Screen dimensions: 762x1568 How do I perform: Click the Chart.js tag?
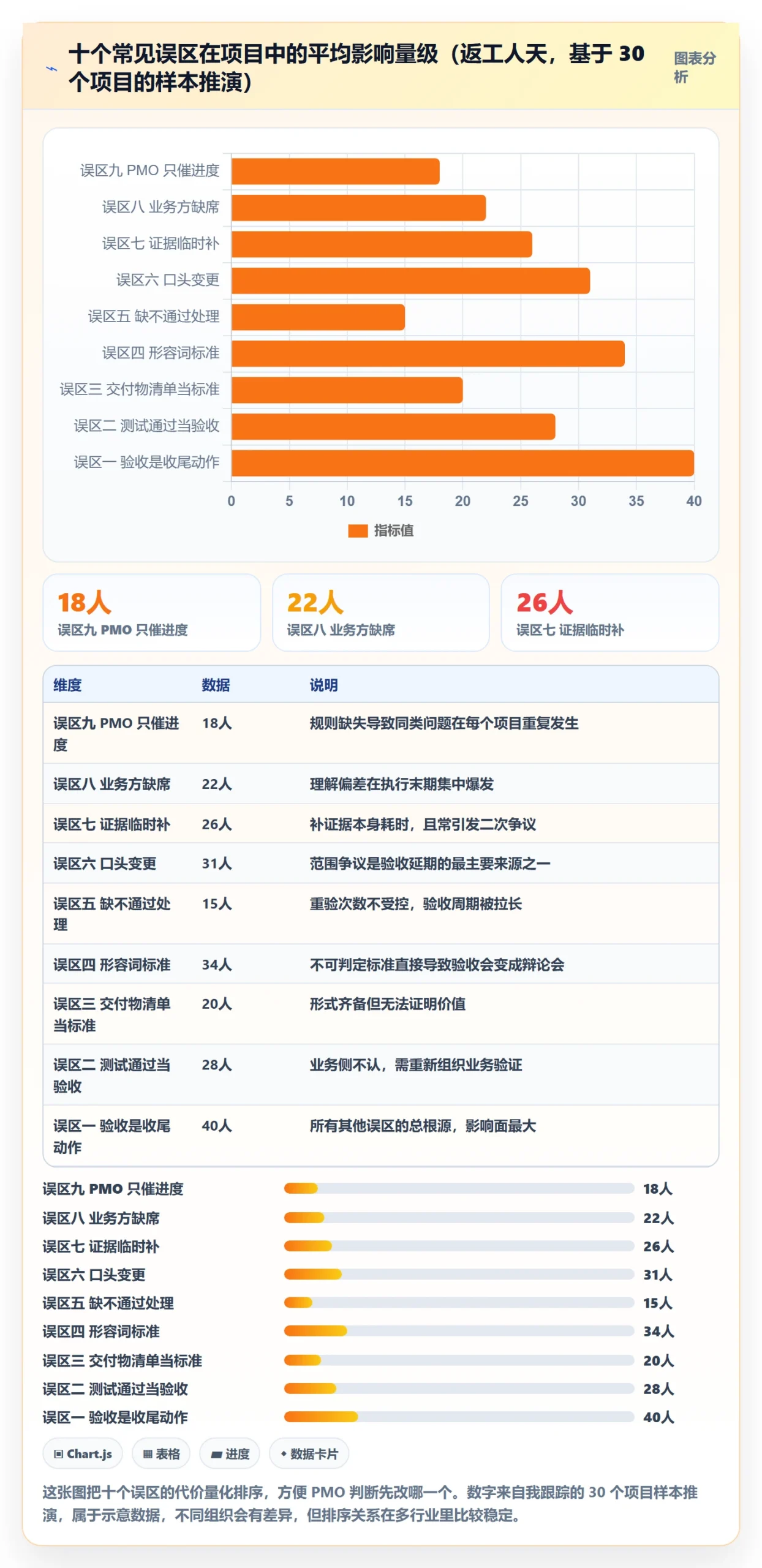pyautogui.click(x=83, y=1453)
